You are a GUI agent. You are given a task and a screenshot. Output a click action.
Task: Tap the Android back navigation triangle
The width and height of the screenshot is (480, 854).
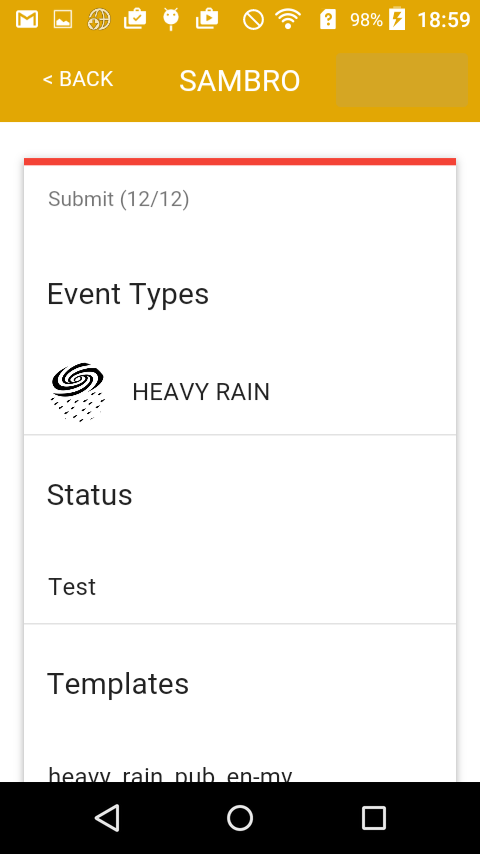(x=107, y=818)
